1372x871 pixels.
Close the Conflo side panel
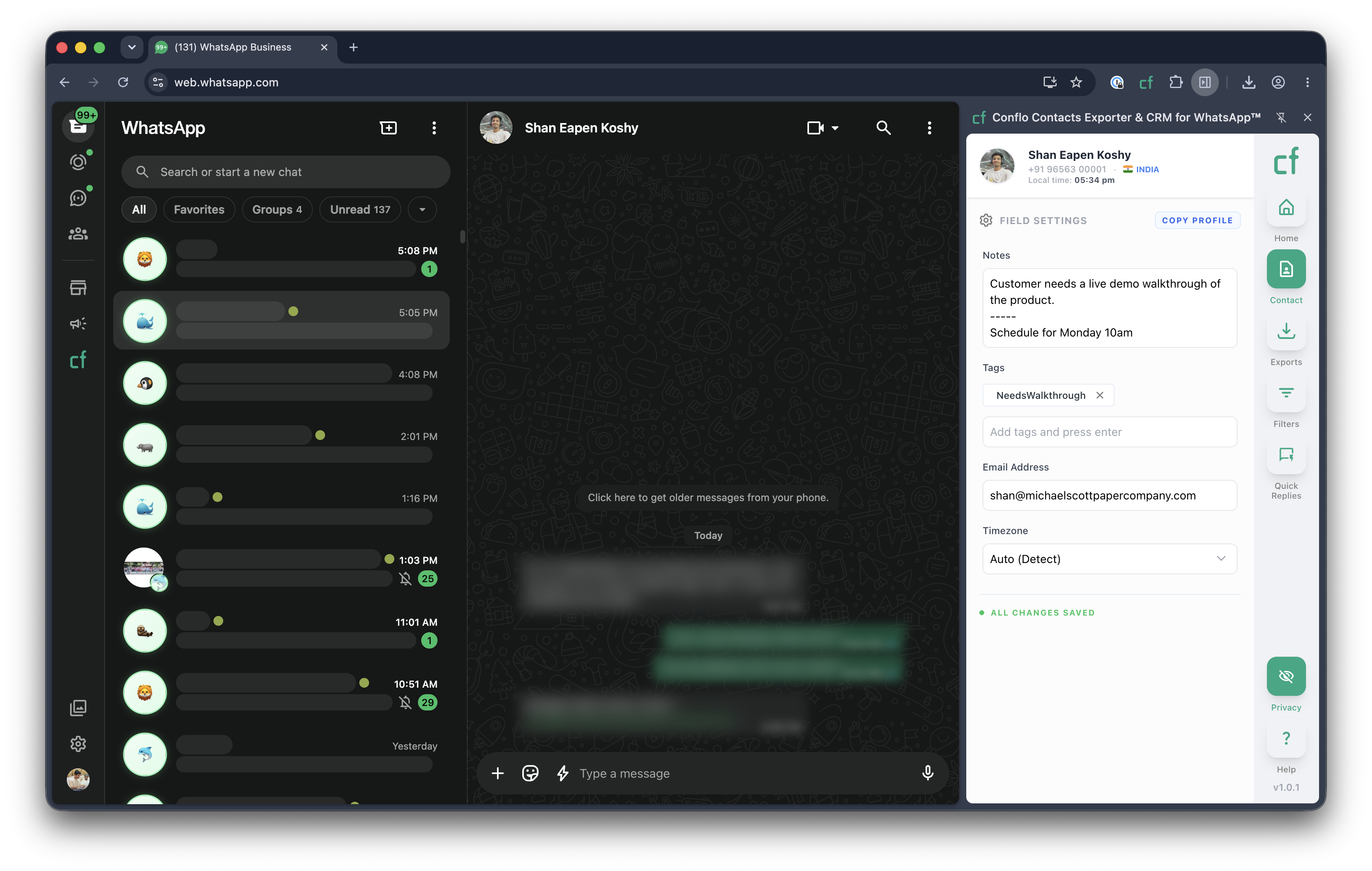[1307, 117]
